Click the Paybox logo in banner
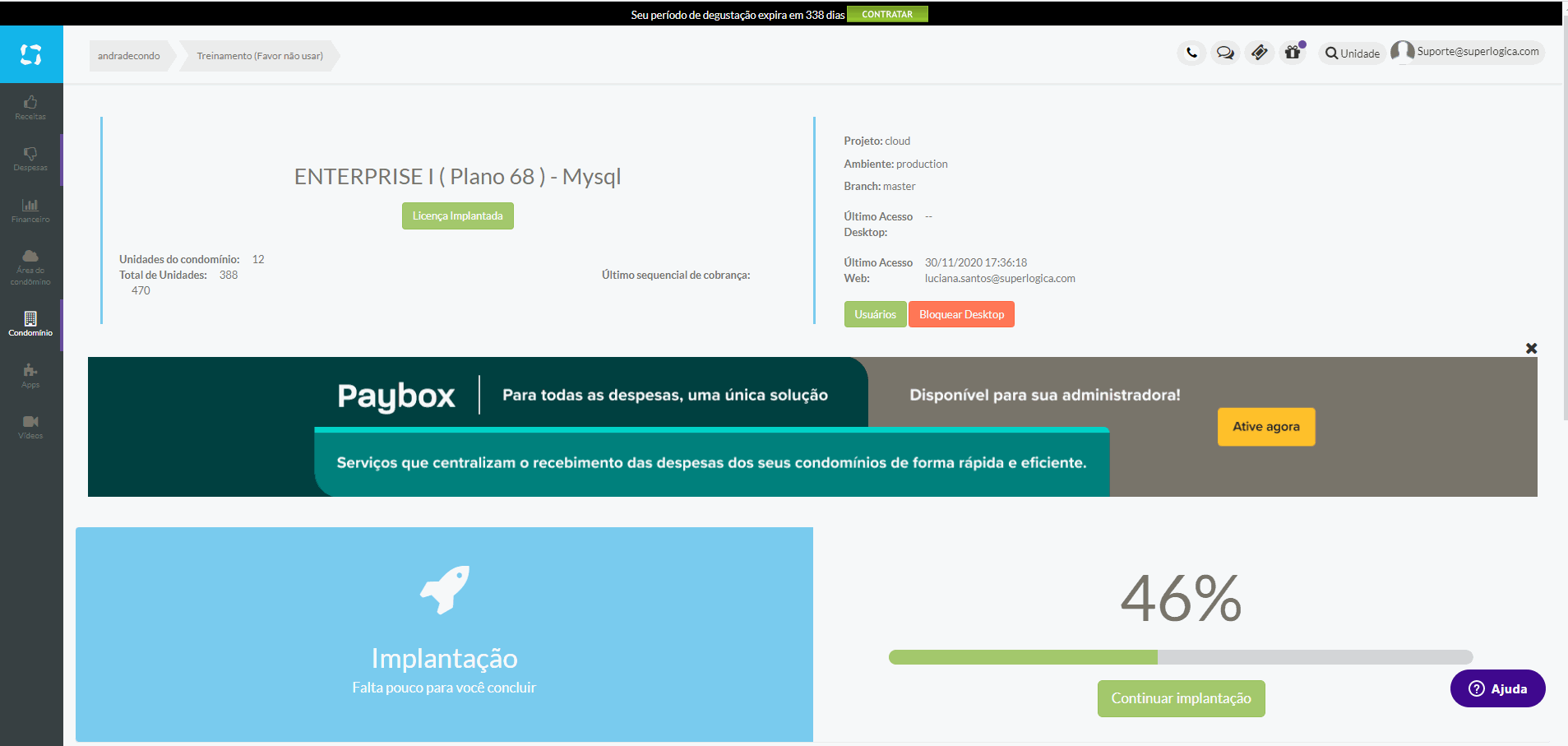This screenshot has height=746, width=1568. 395,396
